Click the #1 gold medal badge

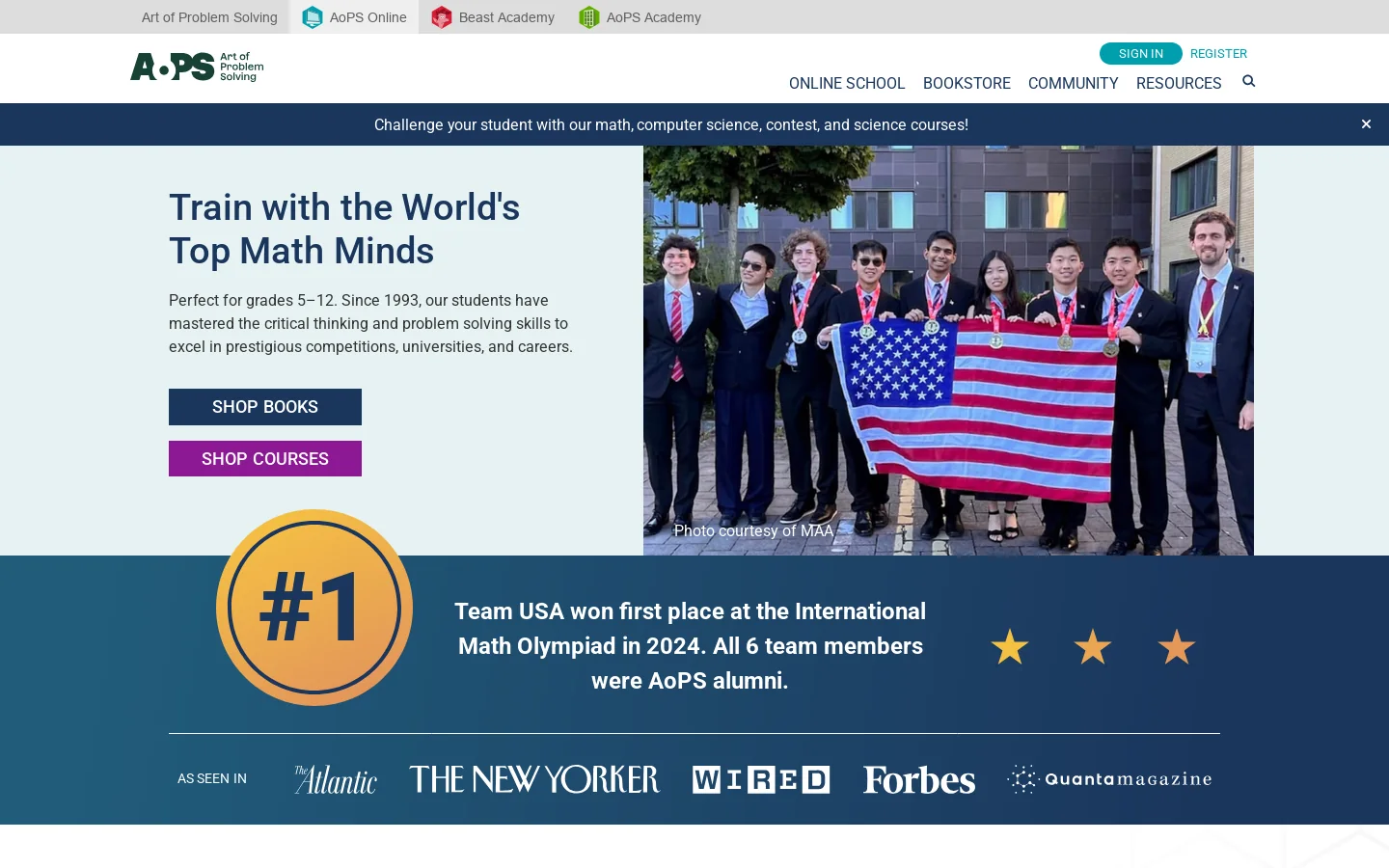click(x=314, y=608)
